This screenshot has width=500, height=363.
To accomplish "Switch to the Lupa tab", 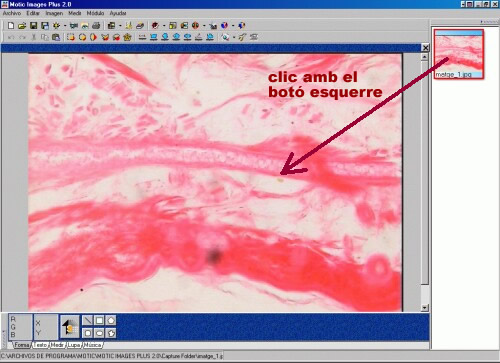I will pyautogui.click(x=74, y=345).
